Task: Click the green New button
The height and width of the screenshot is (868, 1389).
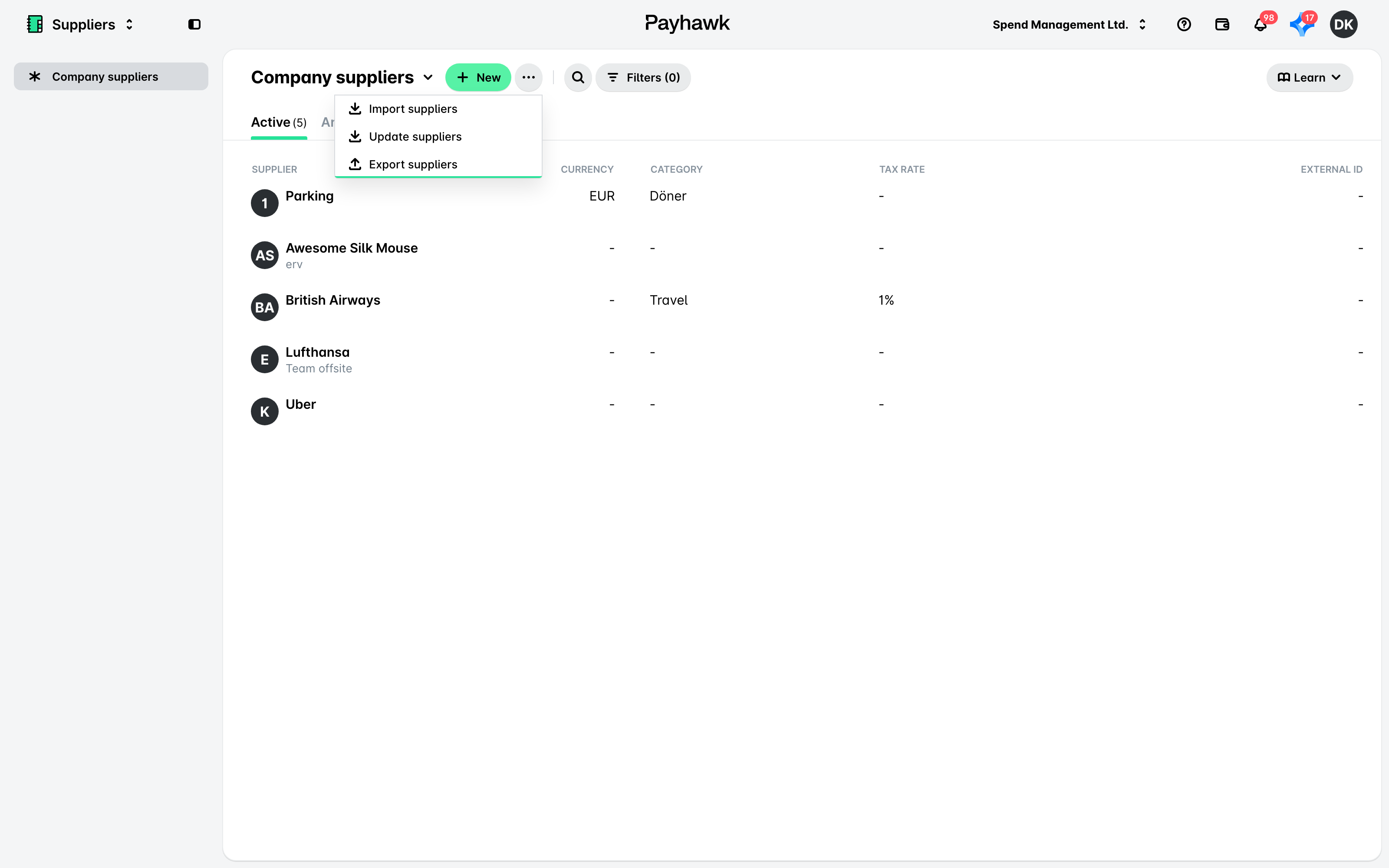Action: pyautogui.click(x=478, y=78)
